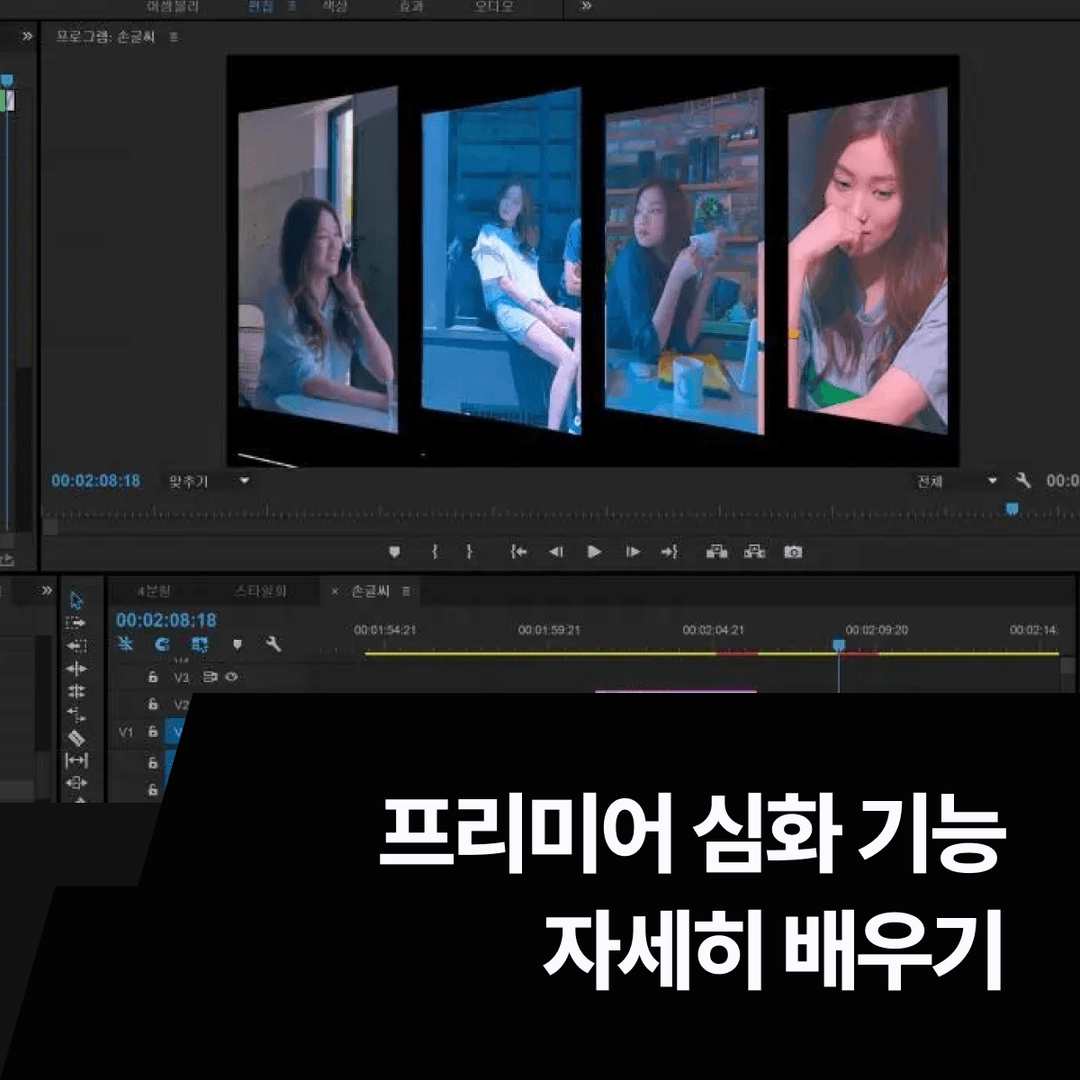Disable Linked Selection in the timeline

162,645
